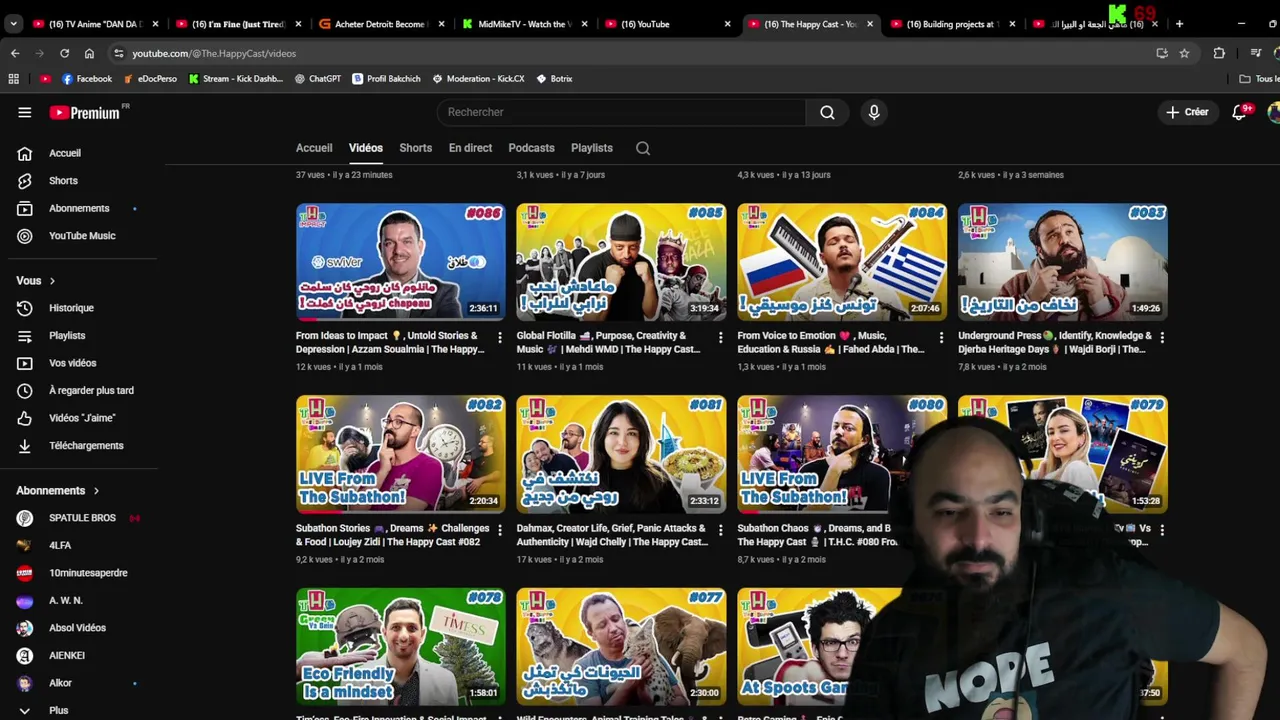Screen dimensions: 1280x720
Task: Open Téléchargements in the sidebar
Action: pyautogui.click(x=86, y=446)
